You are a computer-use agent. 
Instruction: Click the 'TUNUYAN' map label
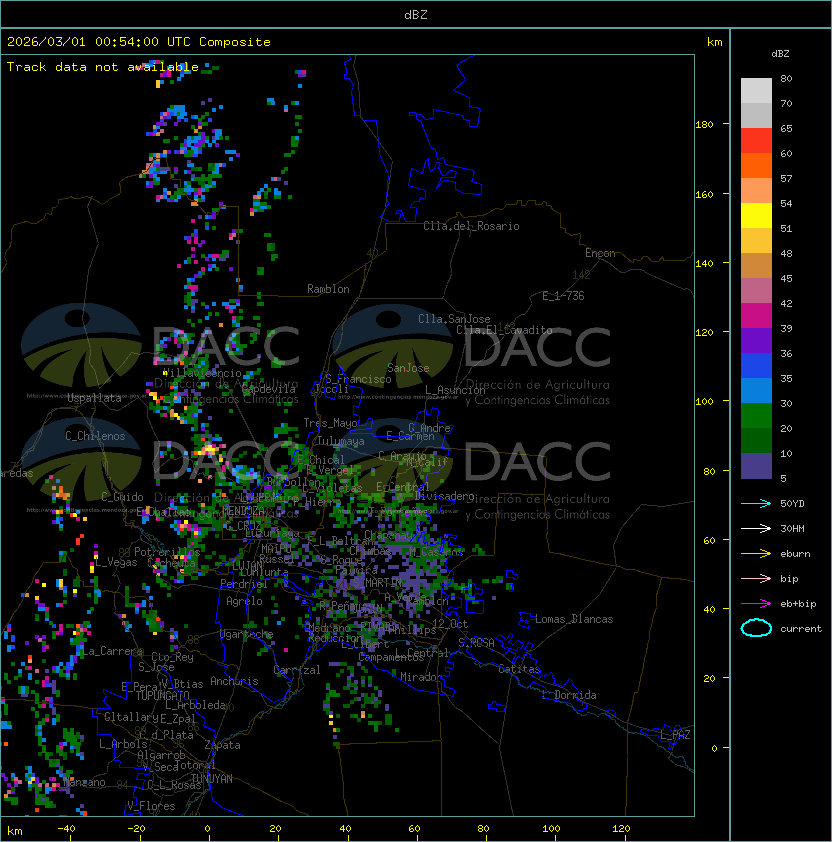click(212, 779)
